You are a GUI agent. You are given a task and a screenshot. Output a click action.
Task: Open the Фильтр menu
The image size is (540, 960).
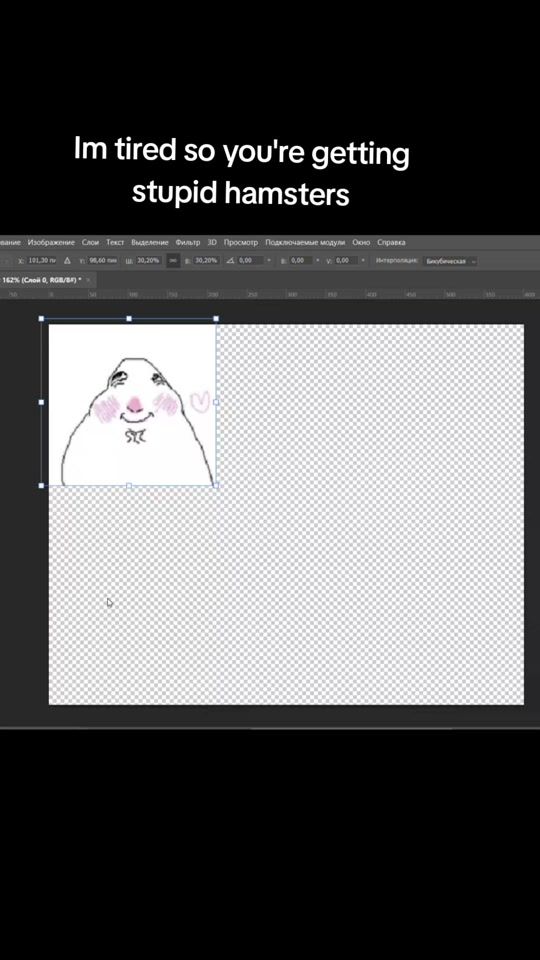pos(187,242)
